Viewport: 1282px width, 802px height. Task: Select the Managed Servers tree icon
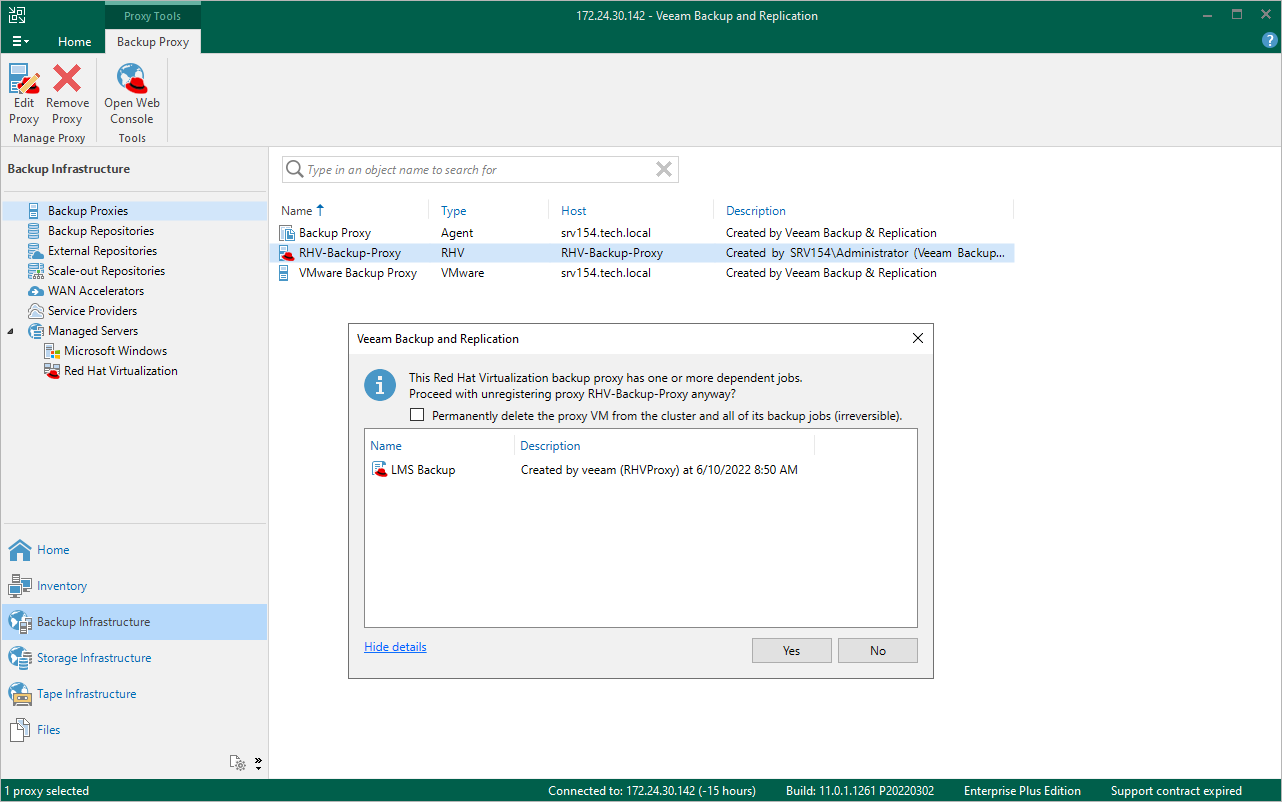point(34,331)
